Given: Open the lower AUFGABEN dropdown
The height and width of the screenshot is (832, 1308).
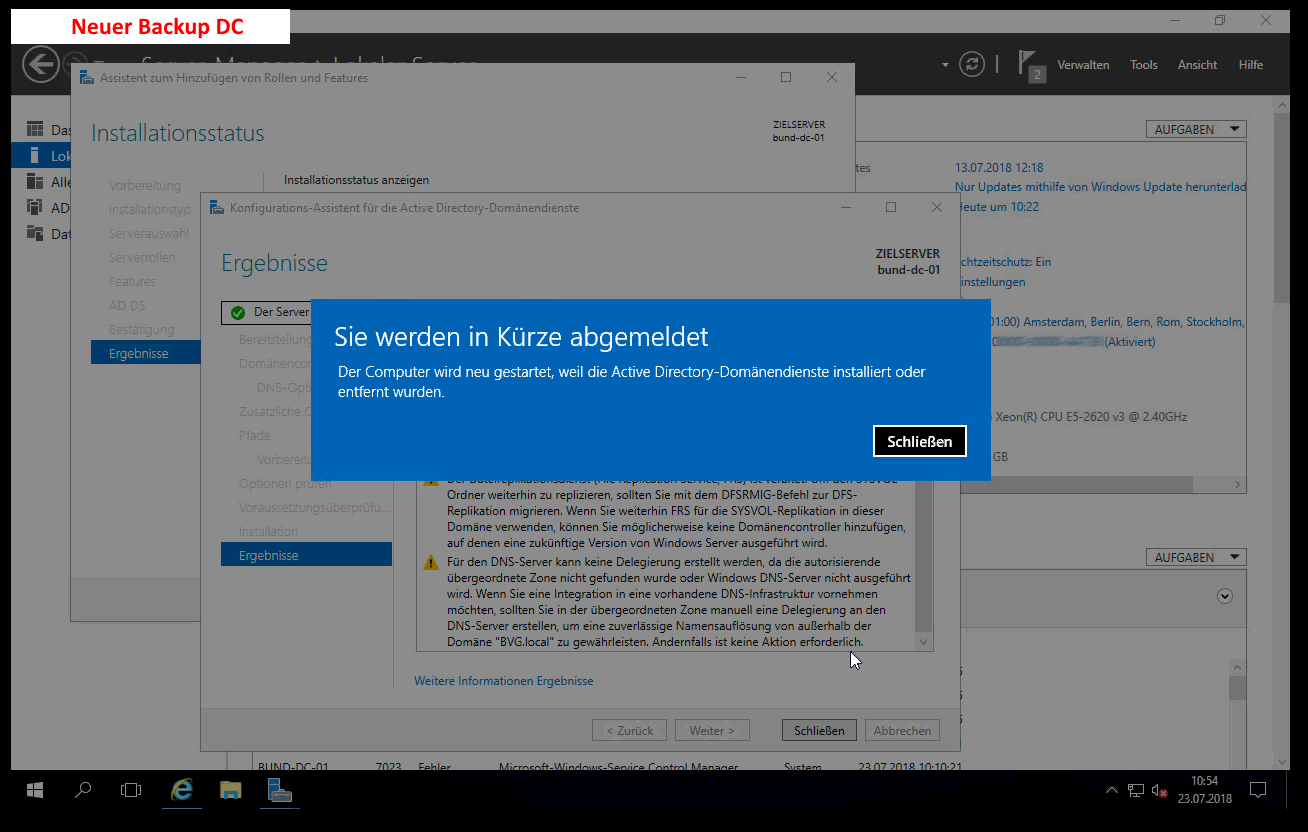Looking at the screenshot, I should pyautogui.click(x=1196, y=557).
